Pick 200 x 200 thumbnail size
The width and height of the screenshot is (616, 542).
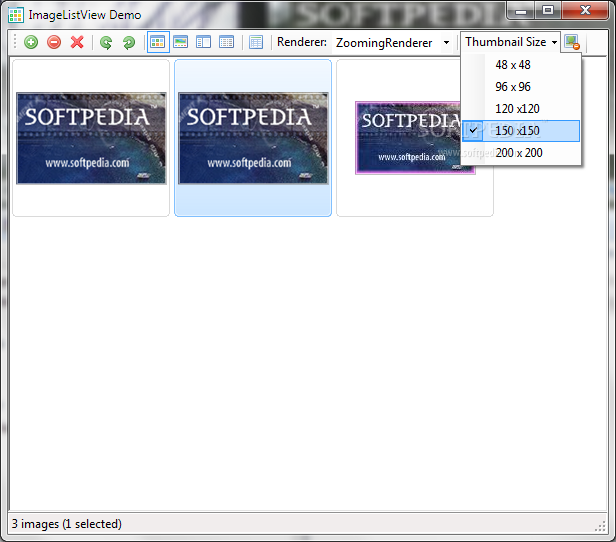click(521, 153)
